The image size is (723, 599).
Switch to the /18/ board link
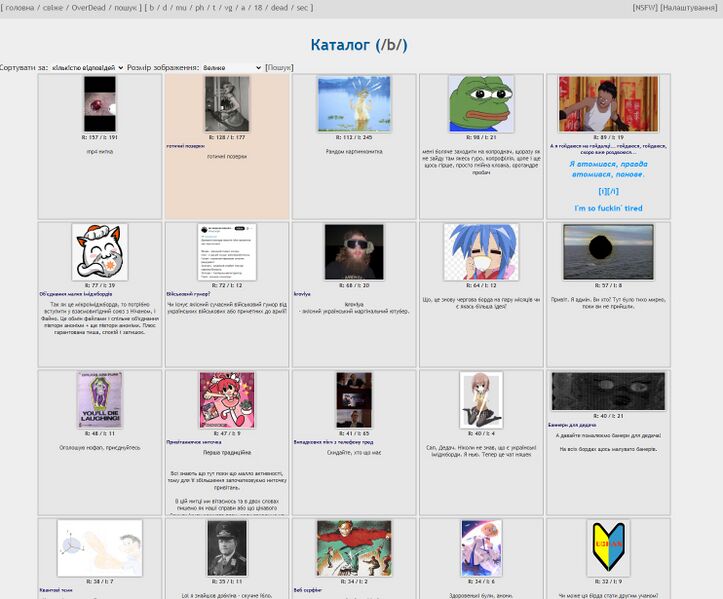(258, 8)
